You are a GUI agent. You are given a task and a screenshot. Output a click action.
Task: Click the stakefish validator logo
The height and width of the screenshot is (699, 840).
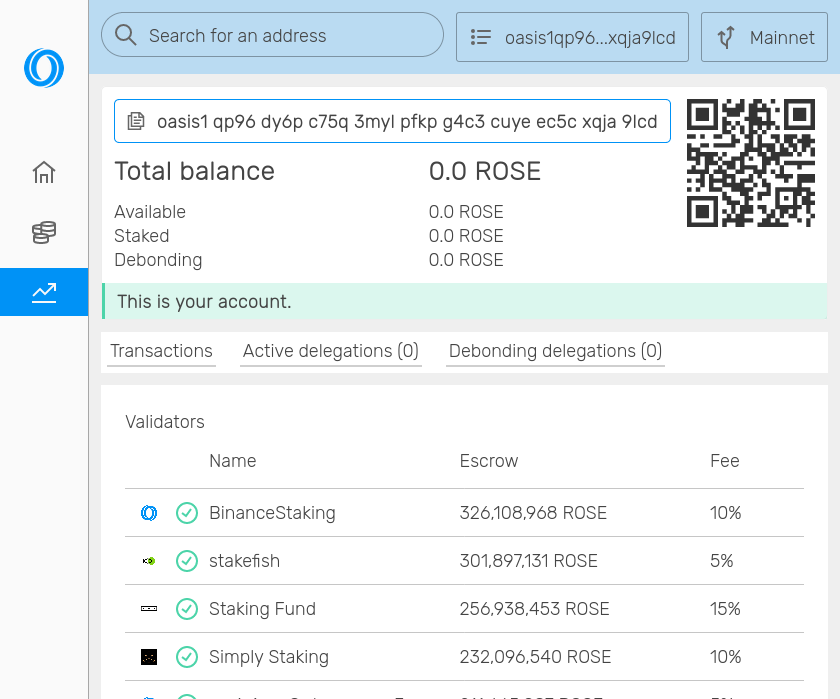click(148, 561)
